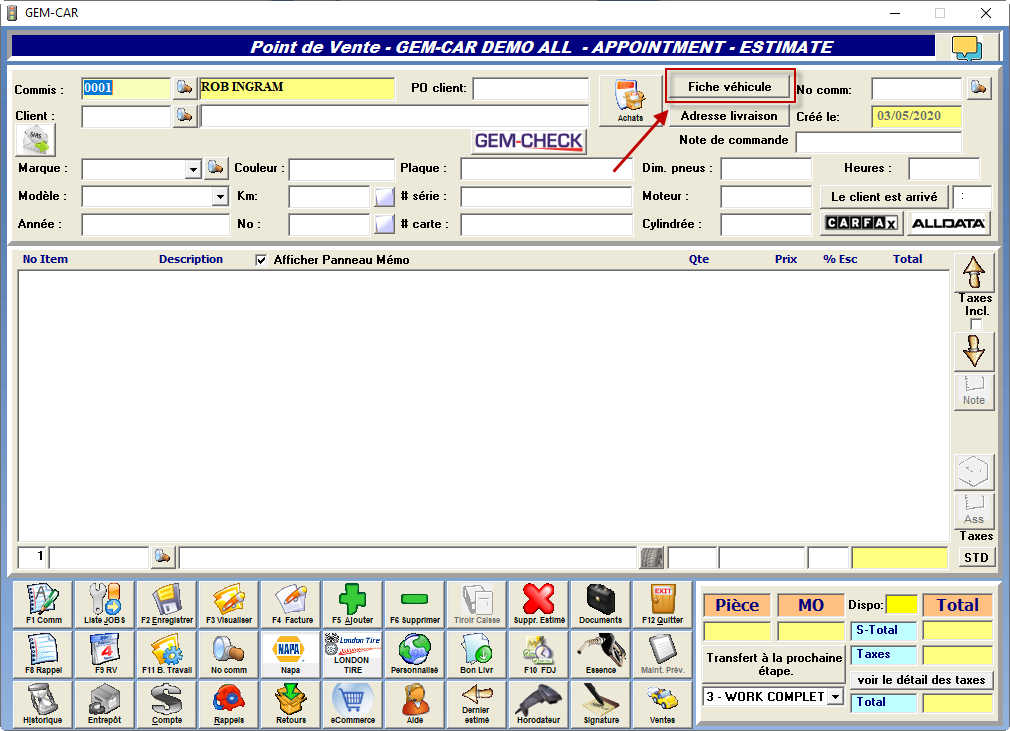Open the Entrepôt warehouse icon
Viewport: 1010px width, 731px height.
click(105, 704)
